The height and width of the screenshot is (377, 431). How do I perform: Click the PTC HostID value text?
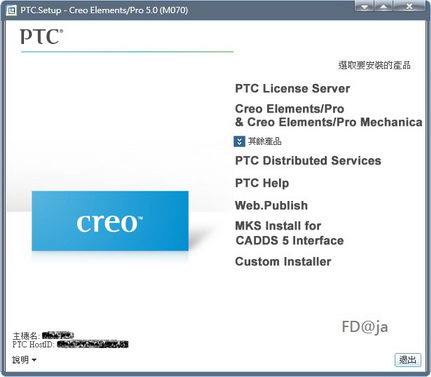pos(93,344)
